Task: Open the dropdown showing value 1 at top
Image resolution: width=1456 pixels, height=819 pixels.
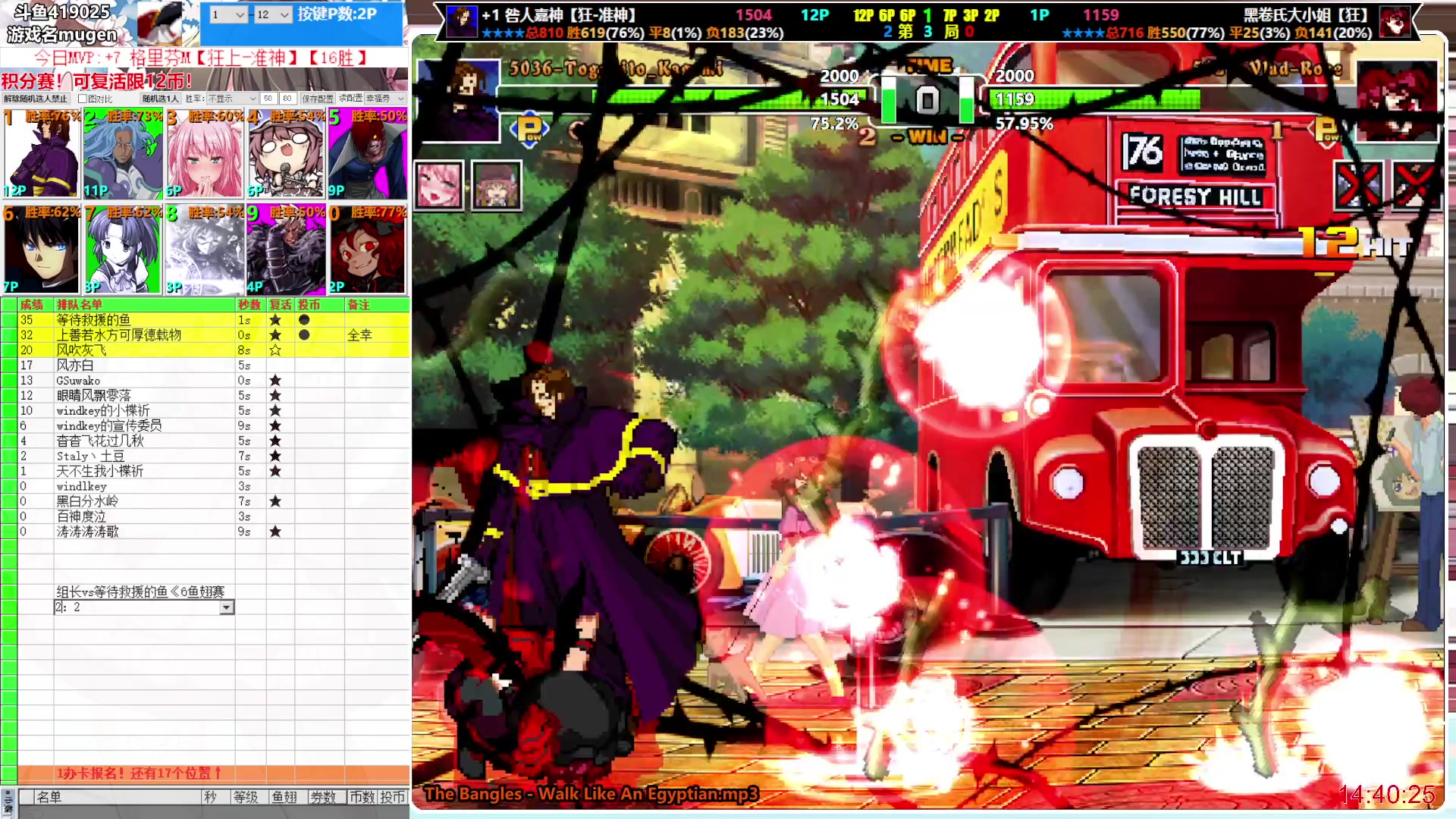Action: pos(228,14)
